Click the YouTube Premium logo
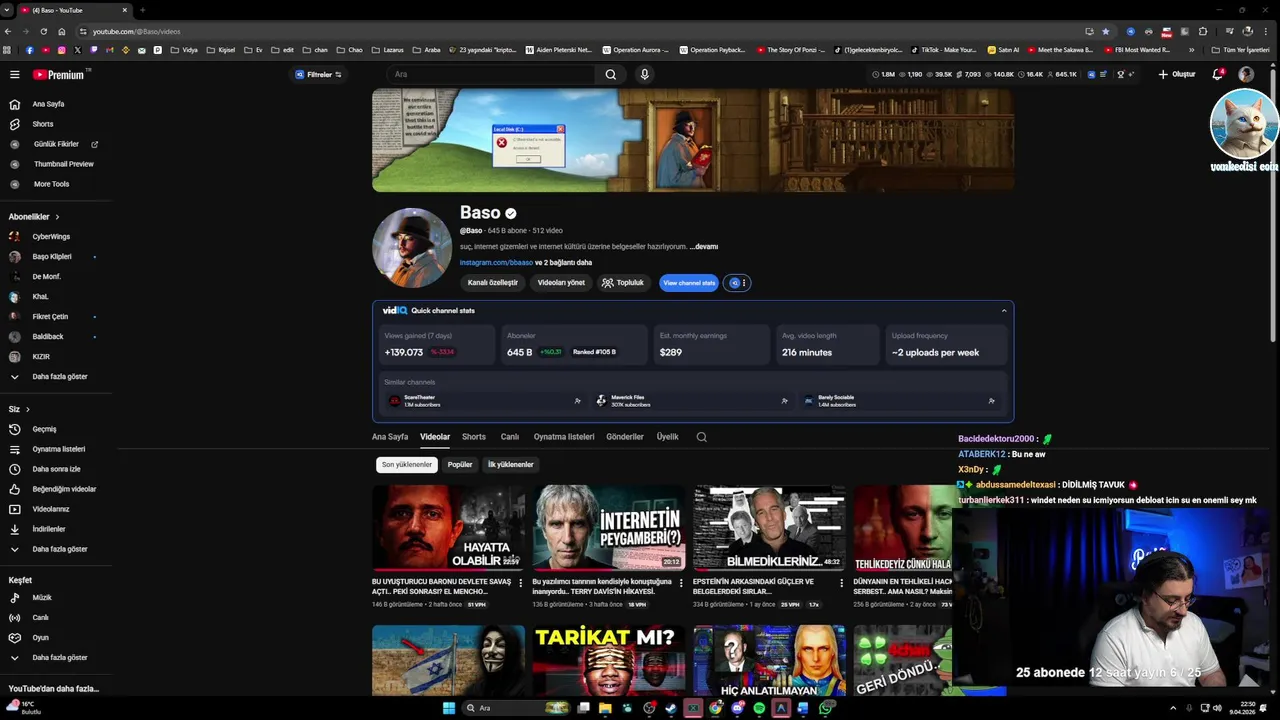 pyautogui.click(x=60, y=74)
